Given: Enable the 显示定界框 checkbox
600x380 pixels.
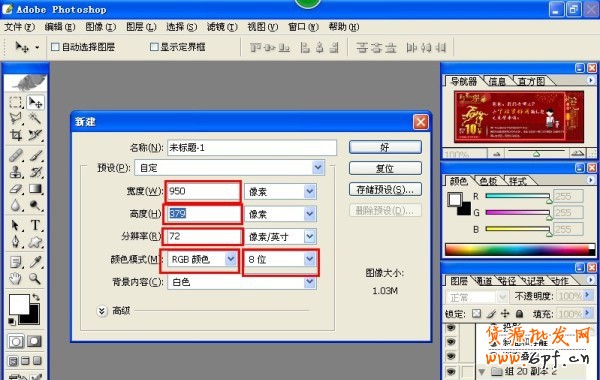Looking at the screenshot, I should 154,47.
